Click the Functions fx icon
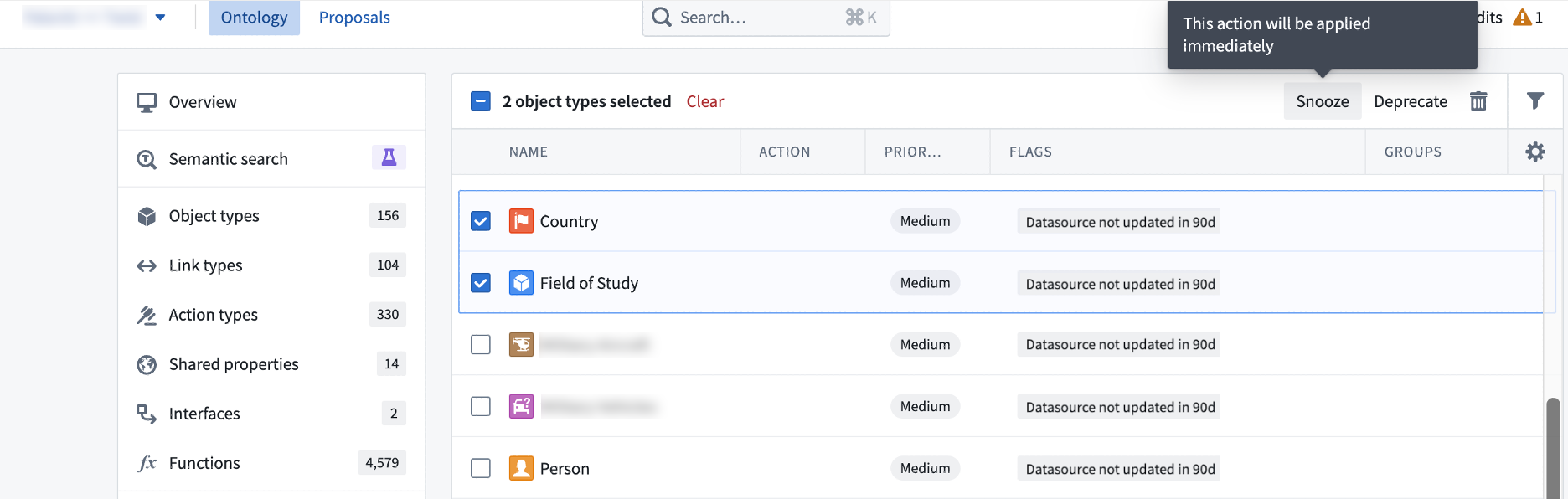The width and height of the screenshot is (1568, 499). 147,463
